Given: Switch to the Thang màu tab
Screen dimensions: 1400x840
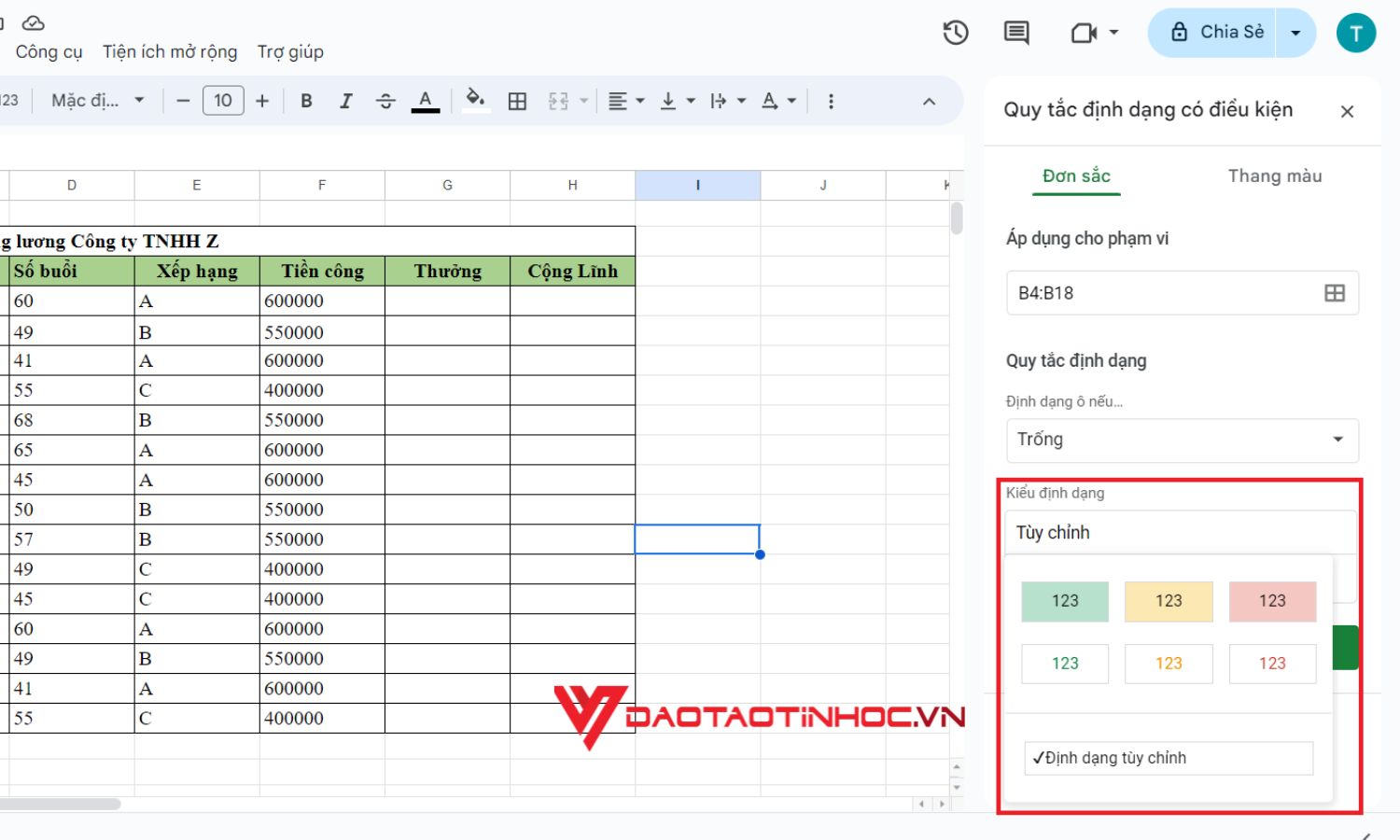Looking at the screenshot, I should point(1275,176).
